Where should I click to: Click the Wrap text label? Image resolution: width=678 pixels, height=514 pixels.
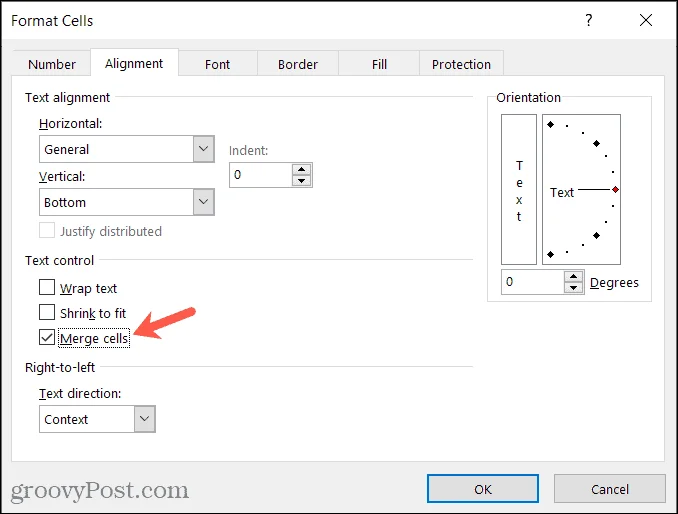click(89, 288)
